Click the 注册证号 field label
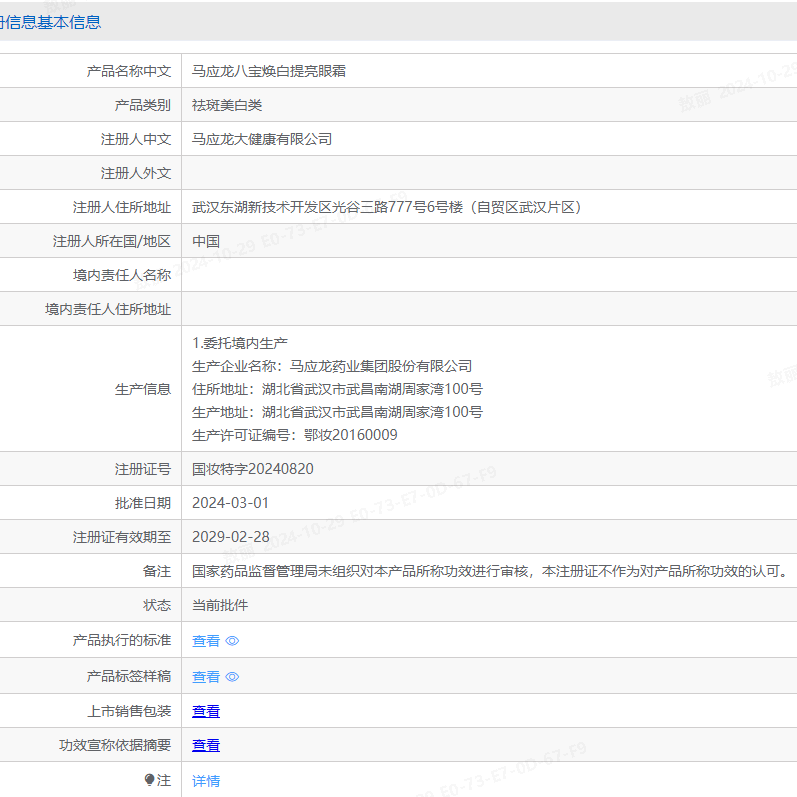The width and height of the screenshot is (797, 797). tap(143, 469)
